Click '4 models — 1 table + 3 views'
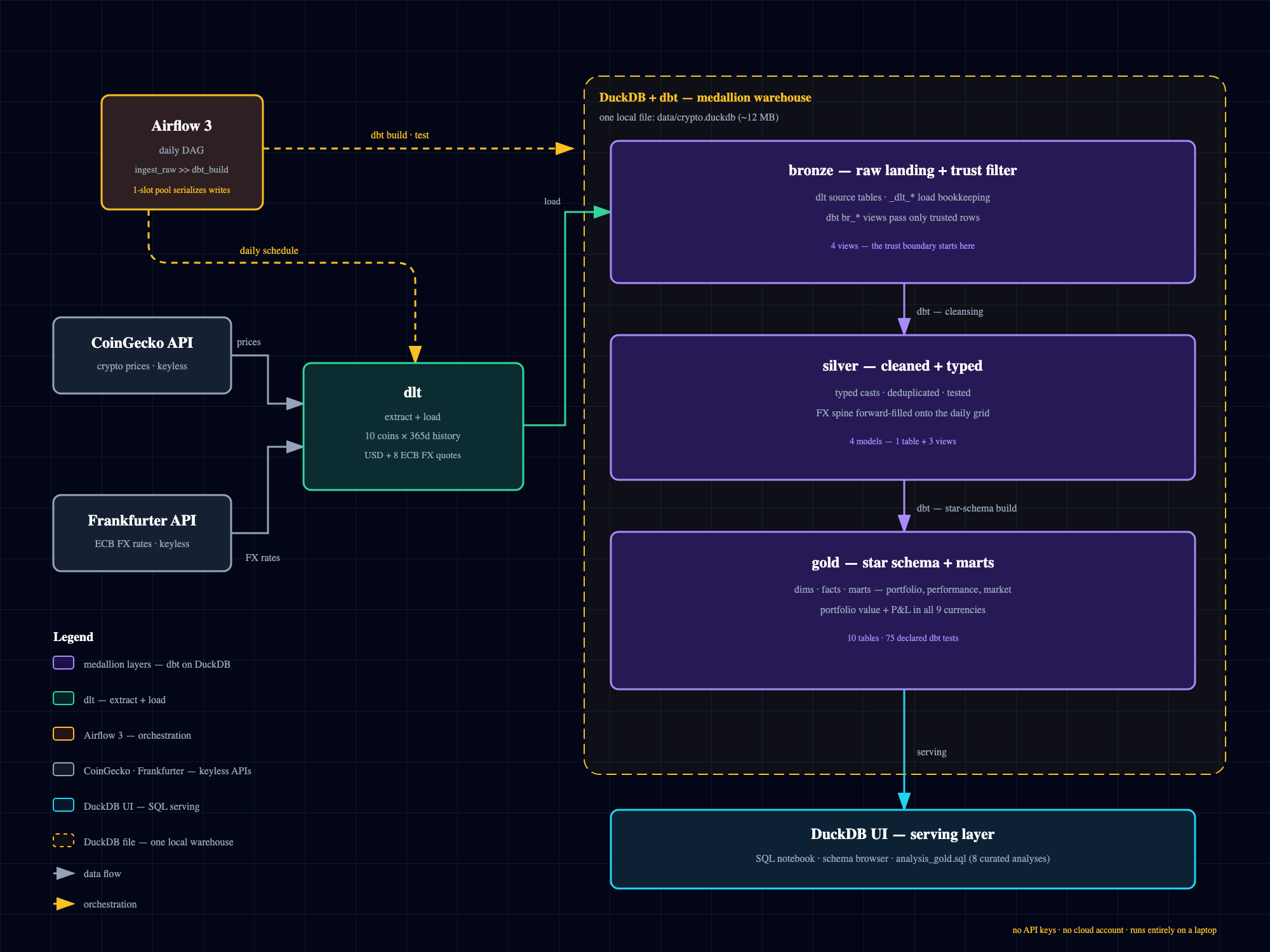The image size is (1270, 952). click(903, 442)
